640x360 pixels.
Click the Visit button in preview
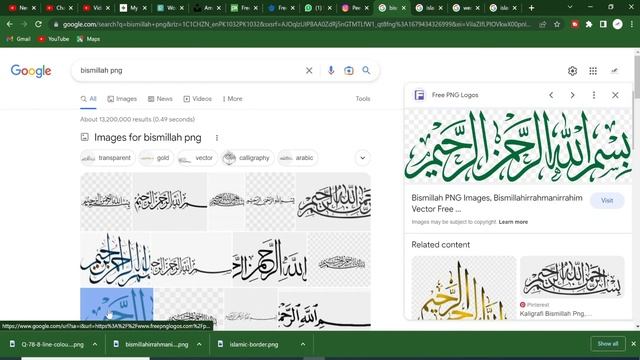click(607, 201)
